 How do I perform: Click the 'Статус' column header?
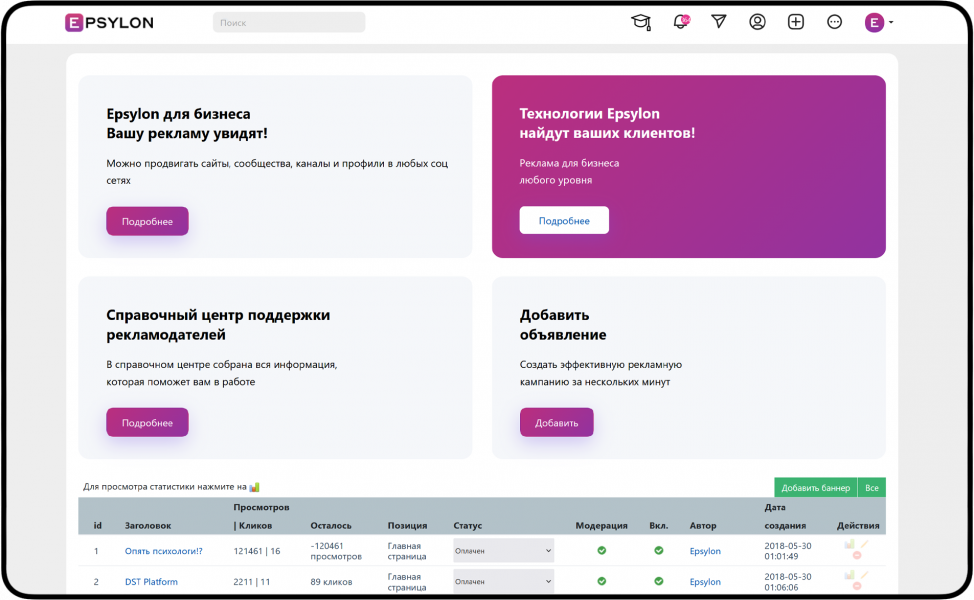pyautogui.click(x=468, y=525)
